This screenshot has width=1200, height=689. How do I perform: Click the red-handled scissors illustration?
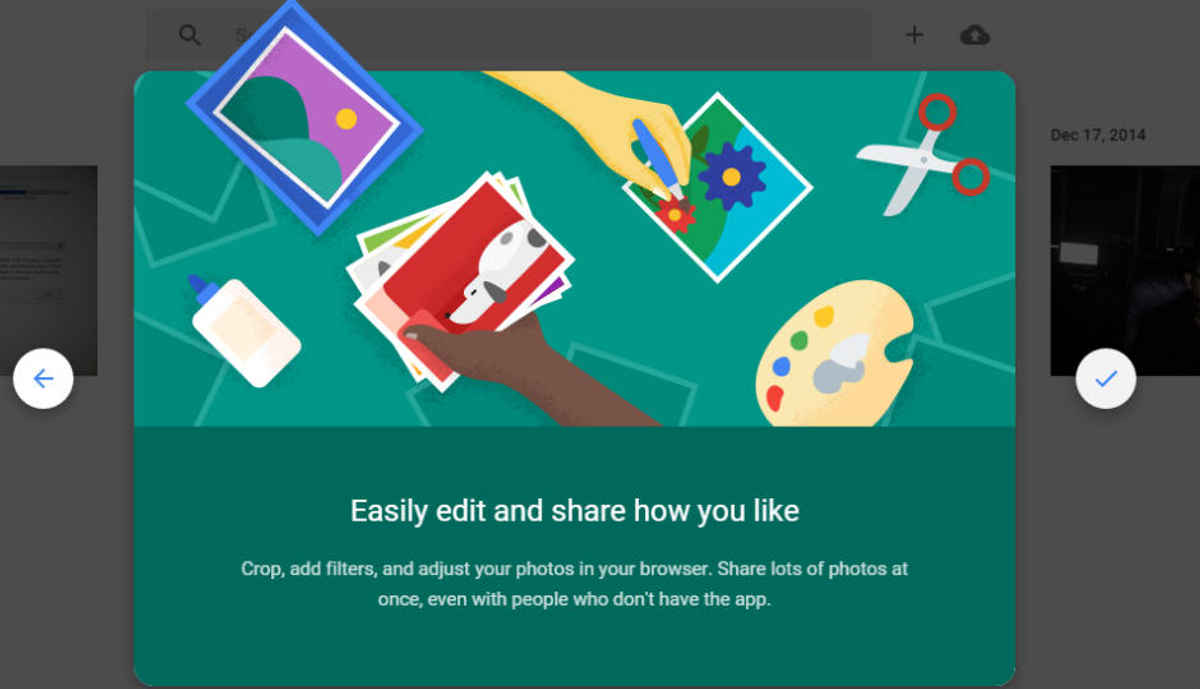tap(924, 153)
